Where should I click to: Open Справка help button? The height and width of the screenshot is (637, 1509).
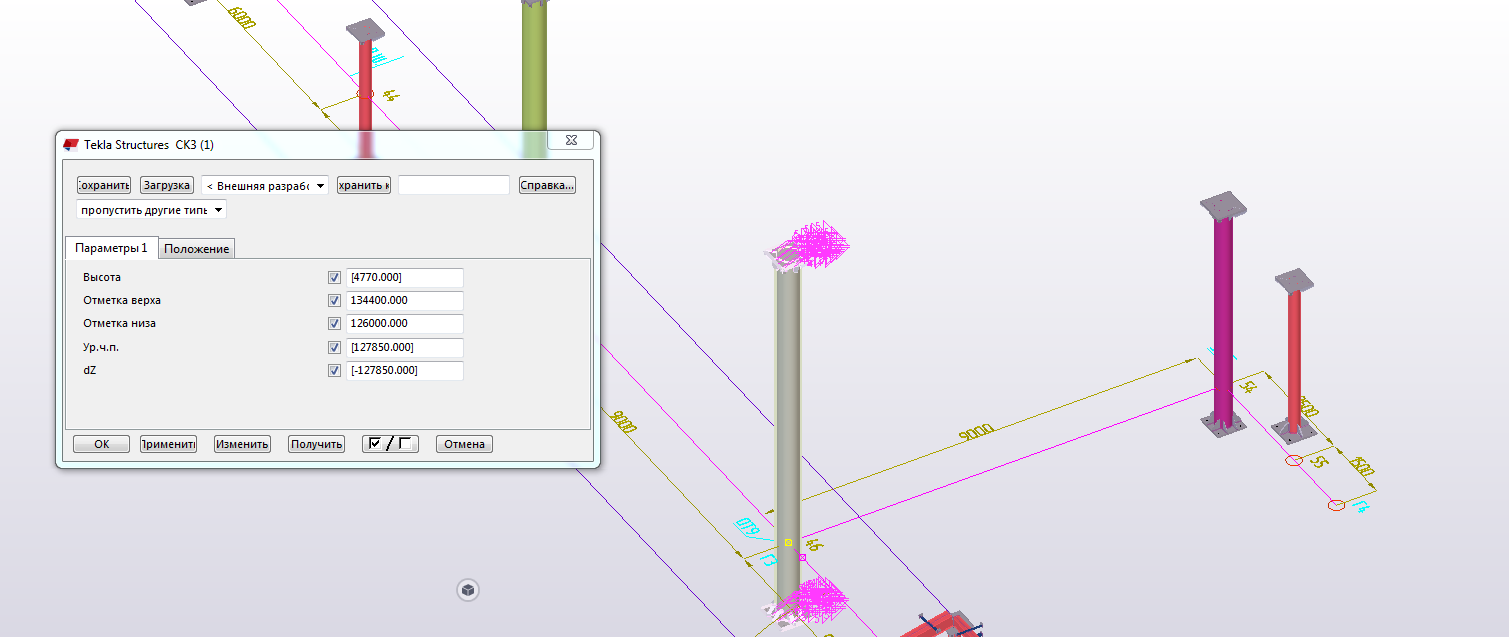[547, 185]
